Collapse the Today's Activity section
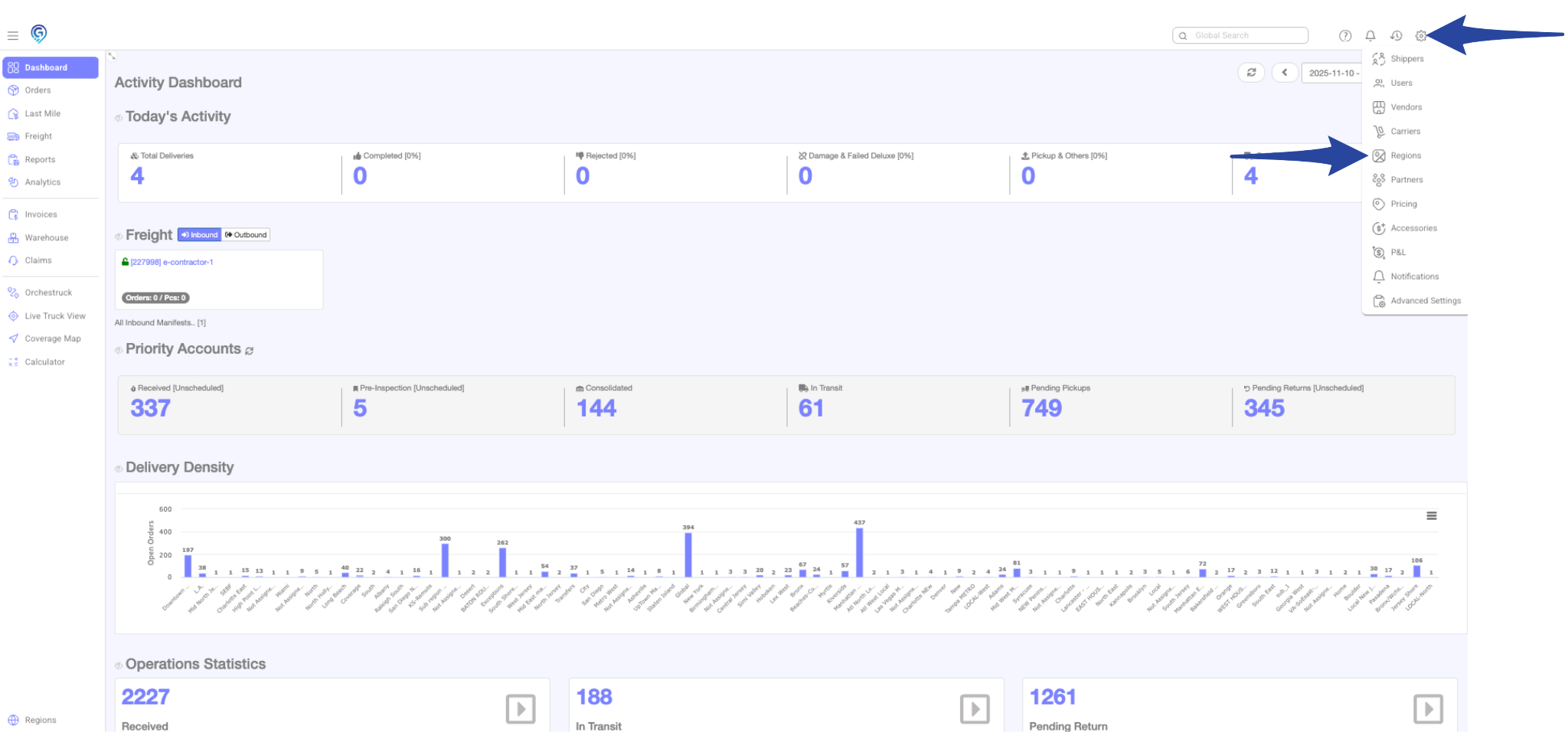Viewport: 1568px width, 732px height. 119,118
